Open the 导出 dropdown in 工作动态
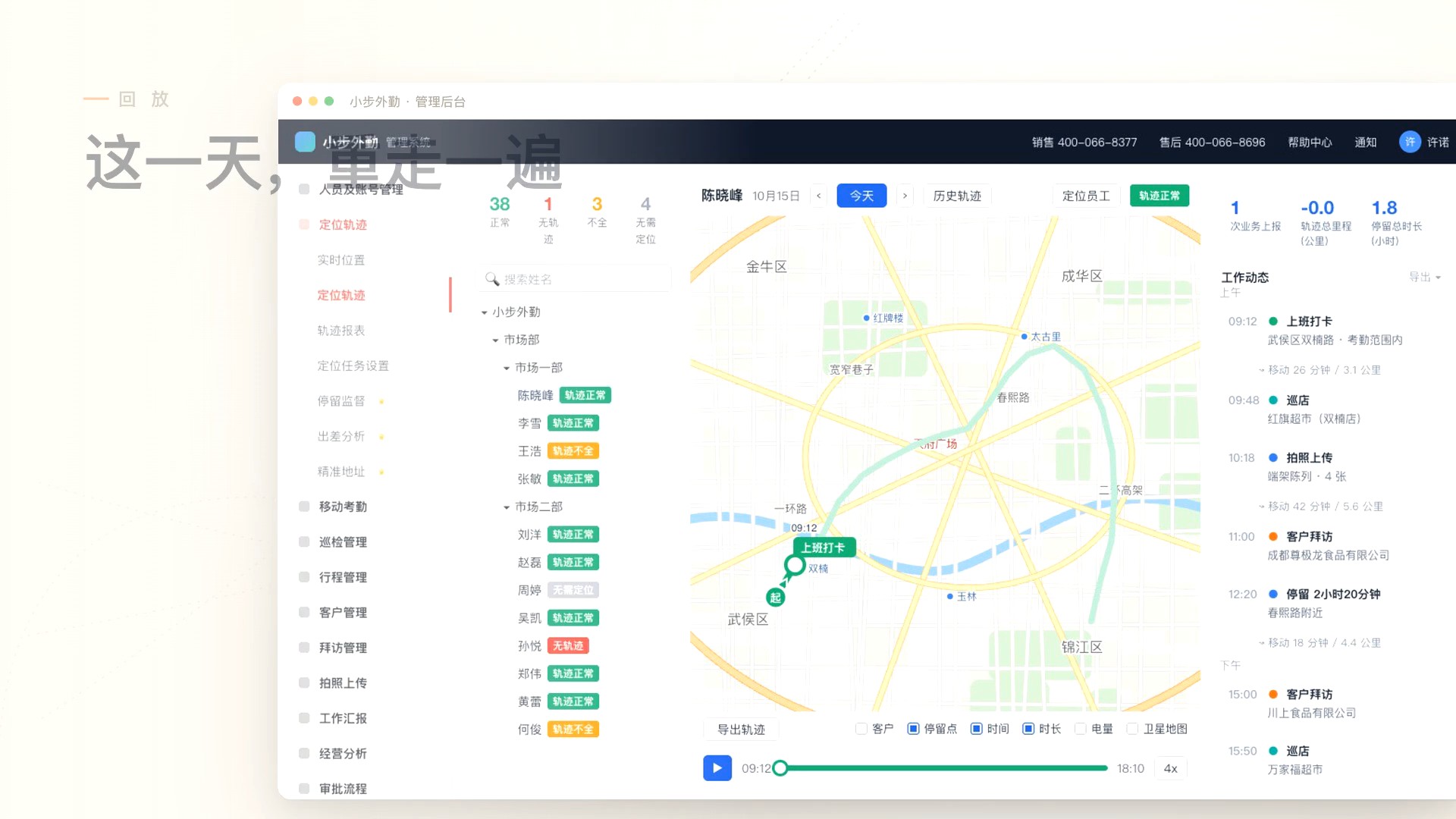The image size is (1456, 819). 1425,278
